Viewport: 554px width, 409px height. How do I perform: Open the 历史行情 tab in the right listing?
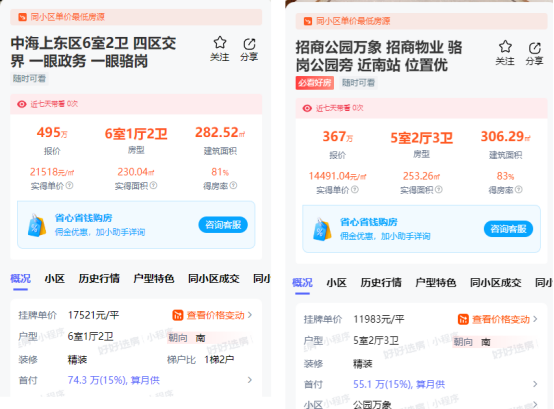381,283
